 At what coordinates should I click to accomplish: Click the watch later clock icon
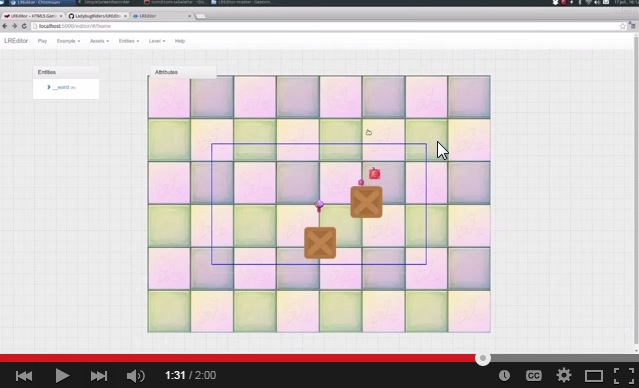[504, 375]
